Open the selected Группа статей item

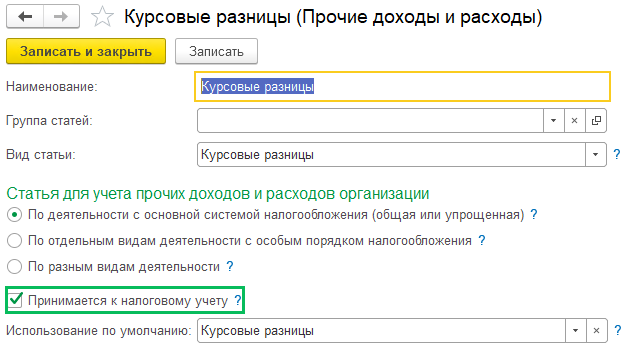[x=596, y=121]
